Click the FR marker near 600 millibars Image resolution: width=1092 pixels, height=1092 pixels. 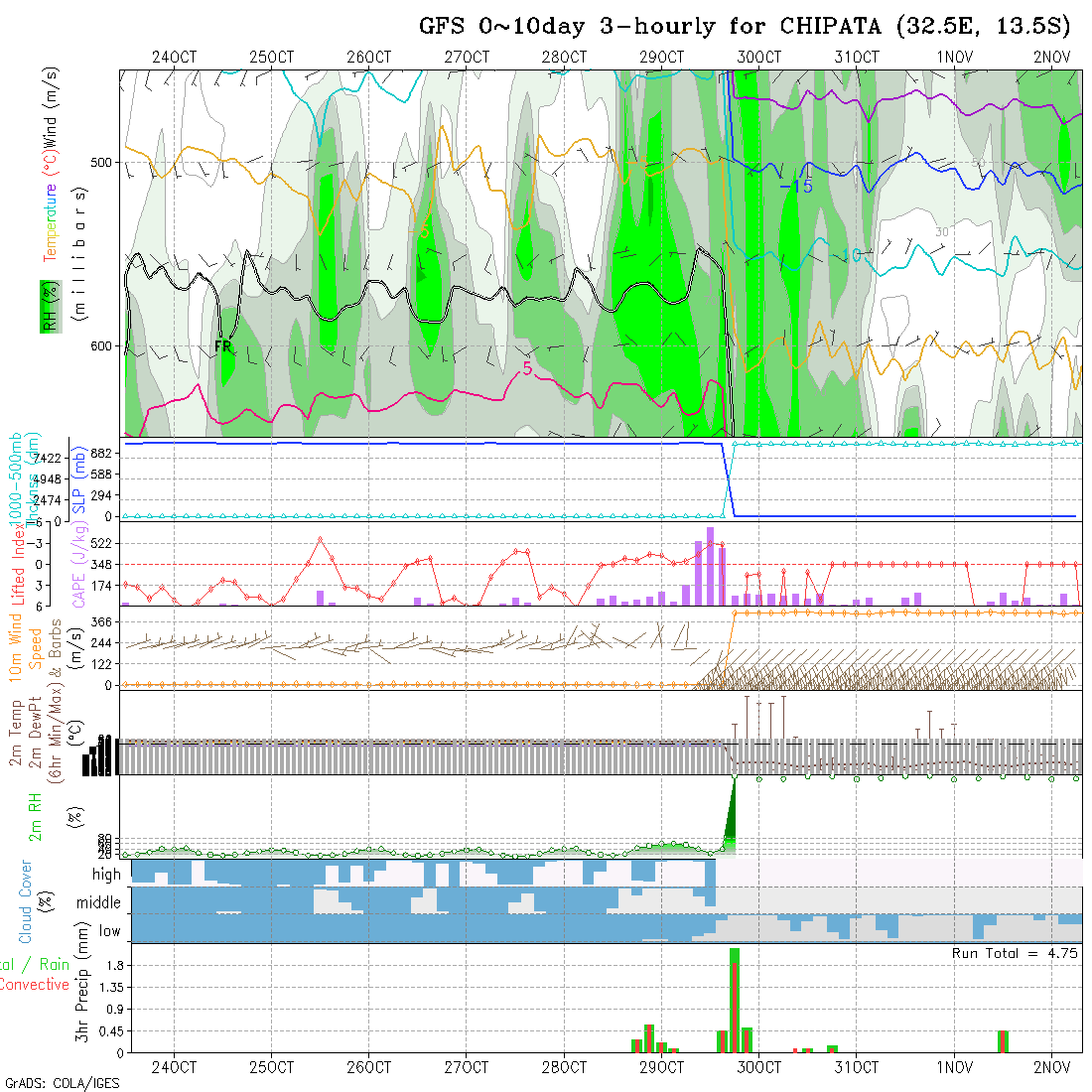[x=223, y=346]
